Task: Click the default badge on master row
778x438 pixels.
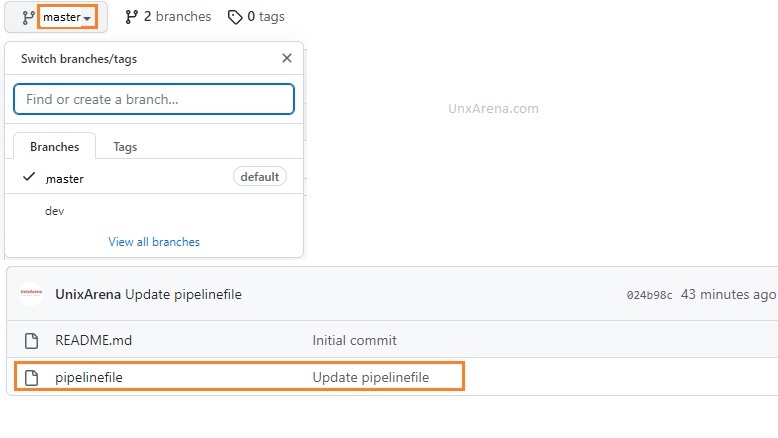Action: 259,177
